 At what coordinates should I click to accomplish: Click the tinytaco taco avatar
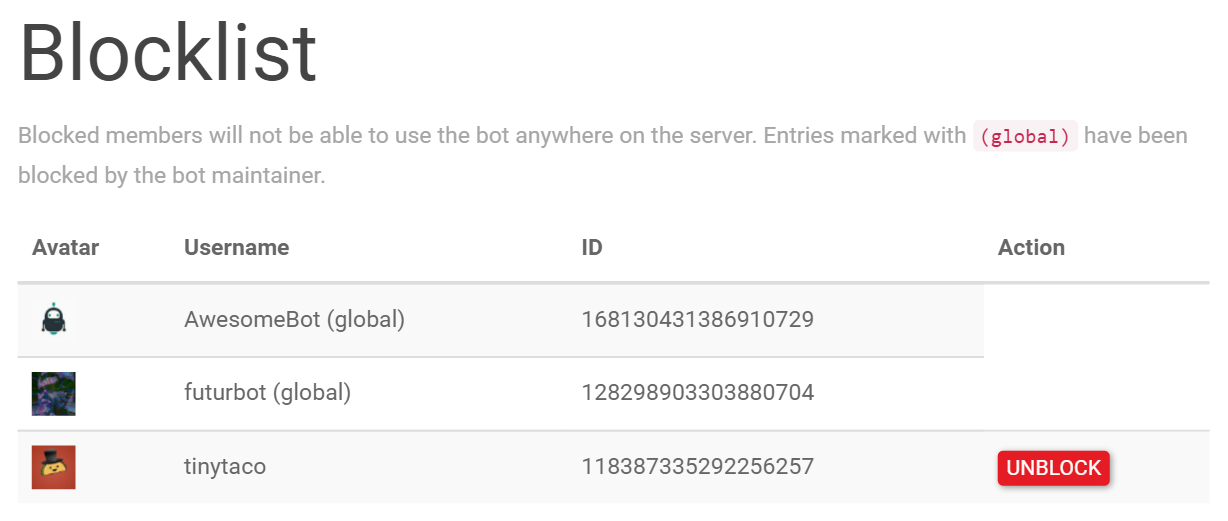54,467
